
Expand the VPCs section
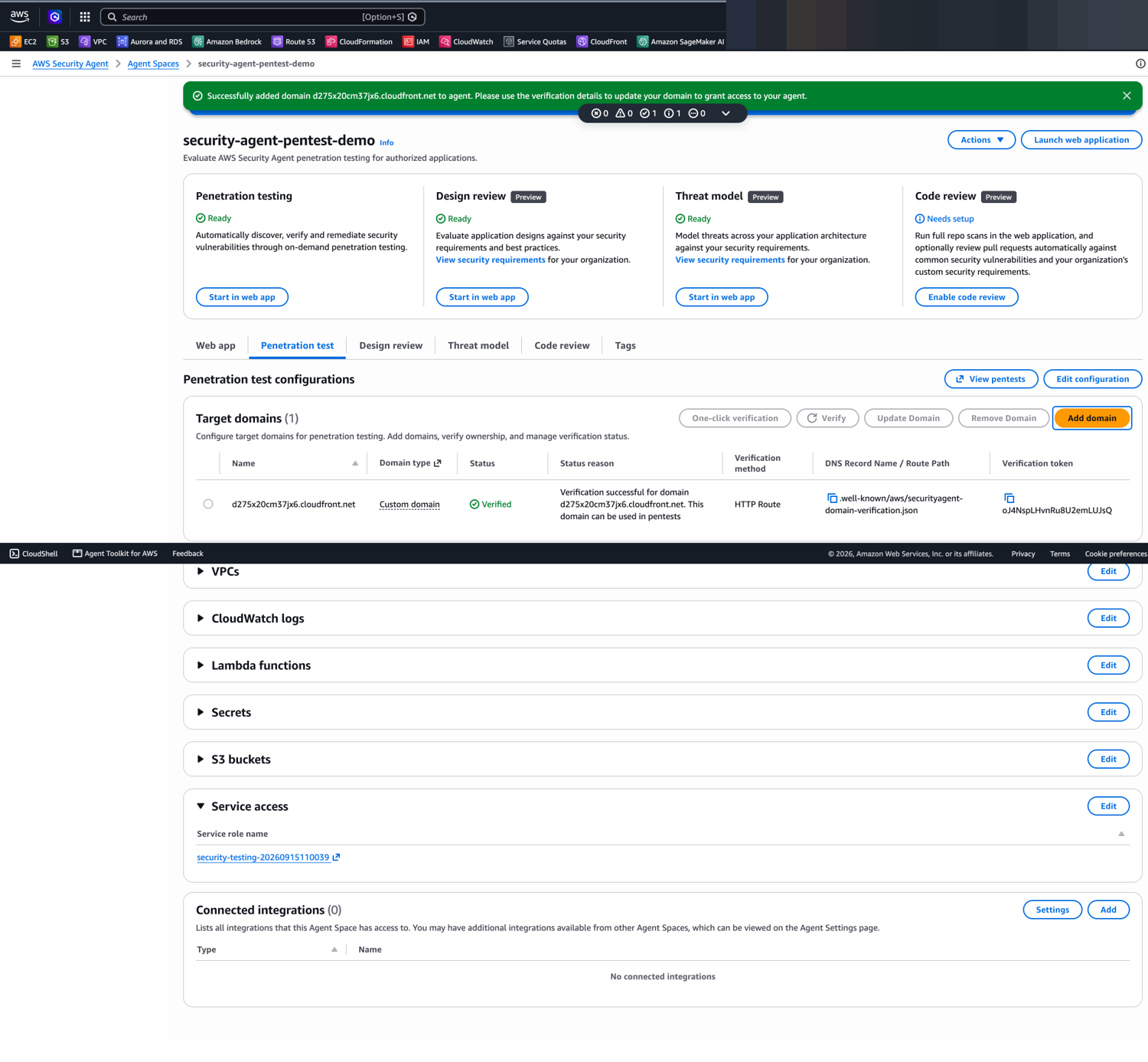(x=201, y=571)
